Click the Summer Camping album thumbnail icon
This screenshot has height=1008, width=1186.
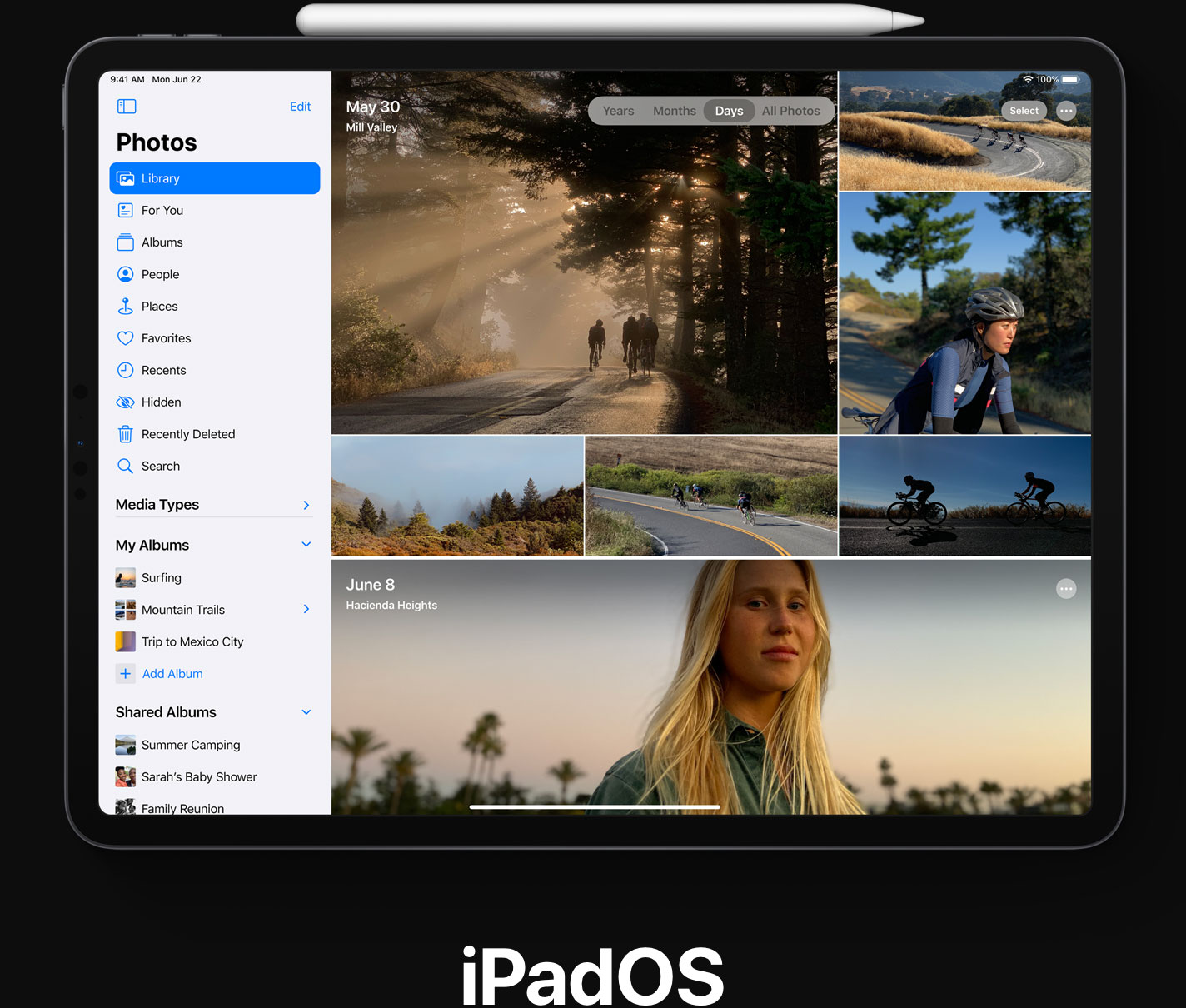pos(126,745)
